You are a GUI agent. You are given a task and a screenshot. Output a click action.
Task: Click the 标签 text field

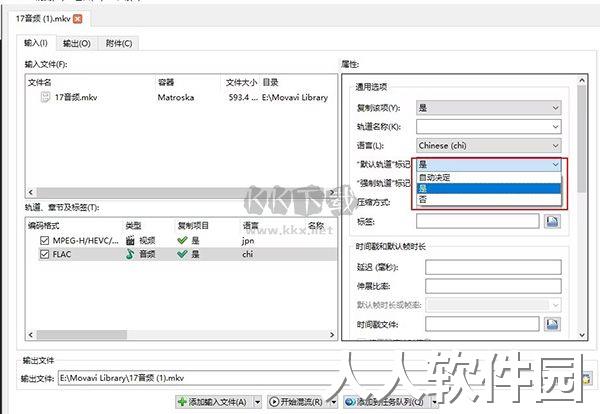click(478, 221)
